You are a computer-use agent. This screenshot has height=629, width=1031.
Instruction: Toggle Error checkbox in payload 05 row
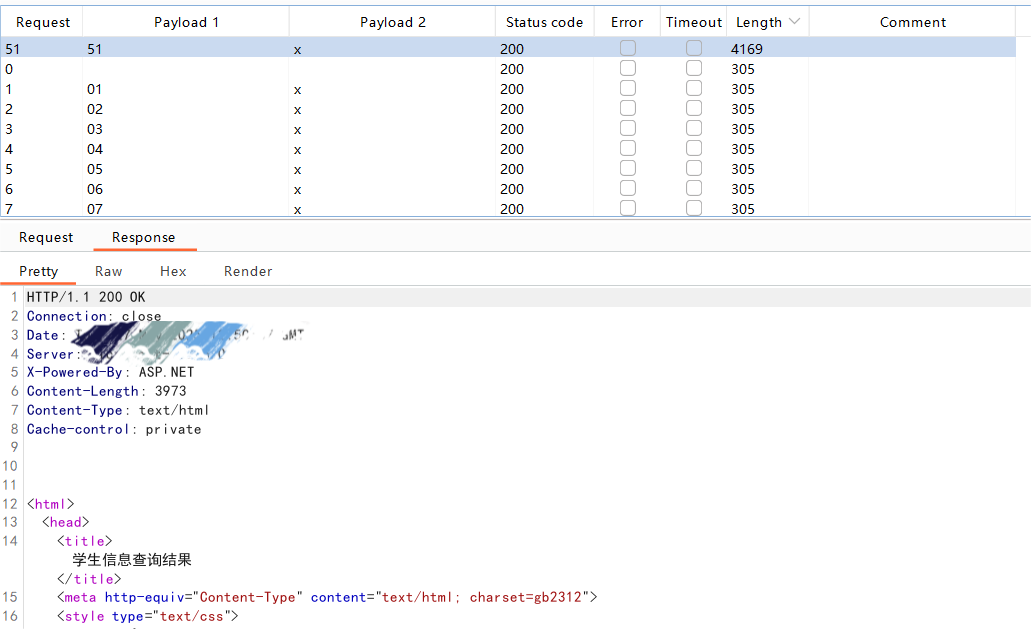628,168
